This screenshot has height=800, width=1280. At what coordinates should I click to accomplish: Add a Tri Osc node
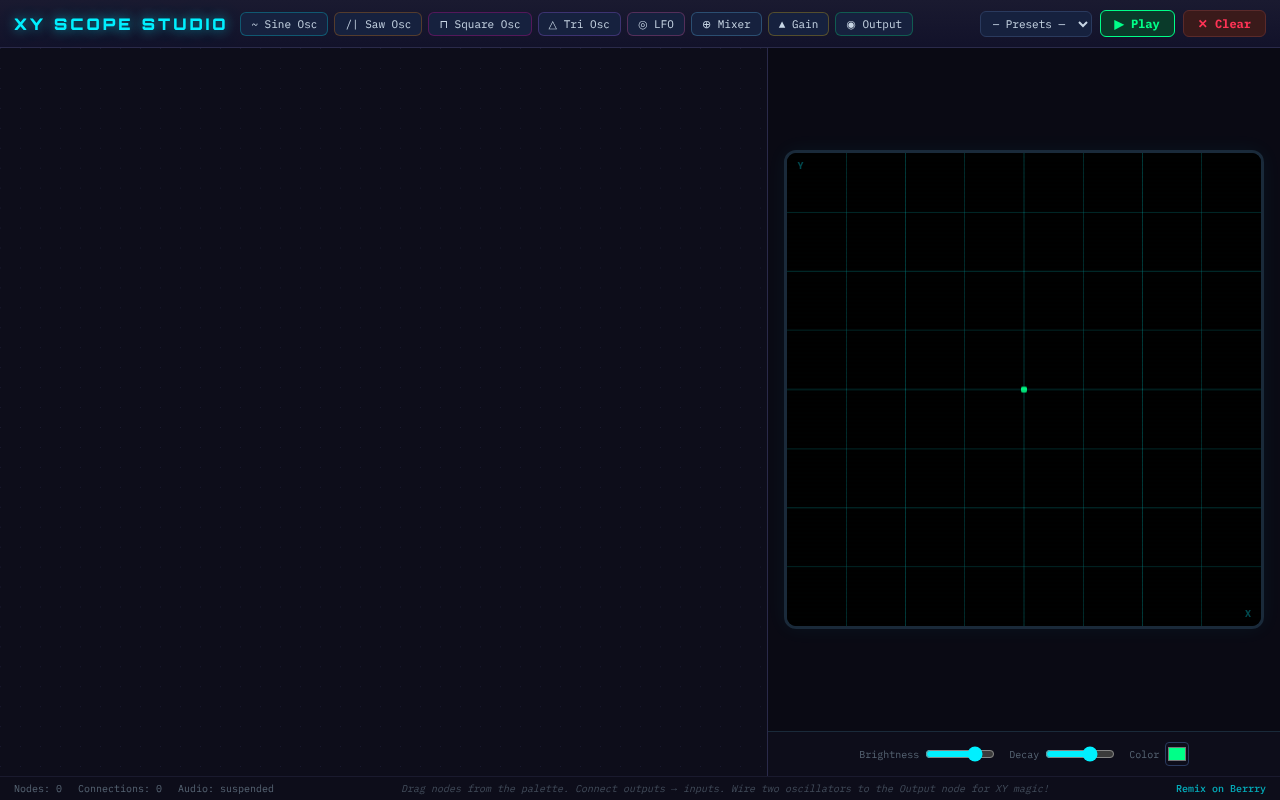[579, 24]
